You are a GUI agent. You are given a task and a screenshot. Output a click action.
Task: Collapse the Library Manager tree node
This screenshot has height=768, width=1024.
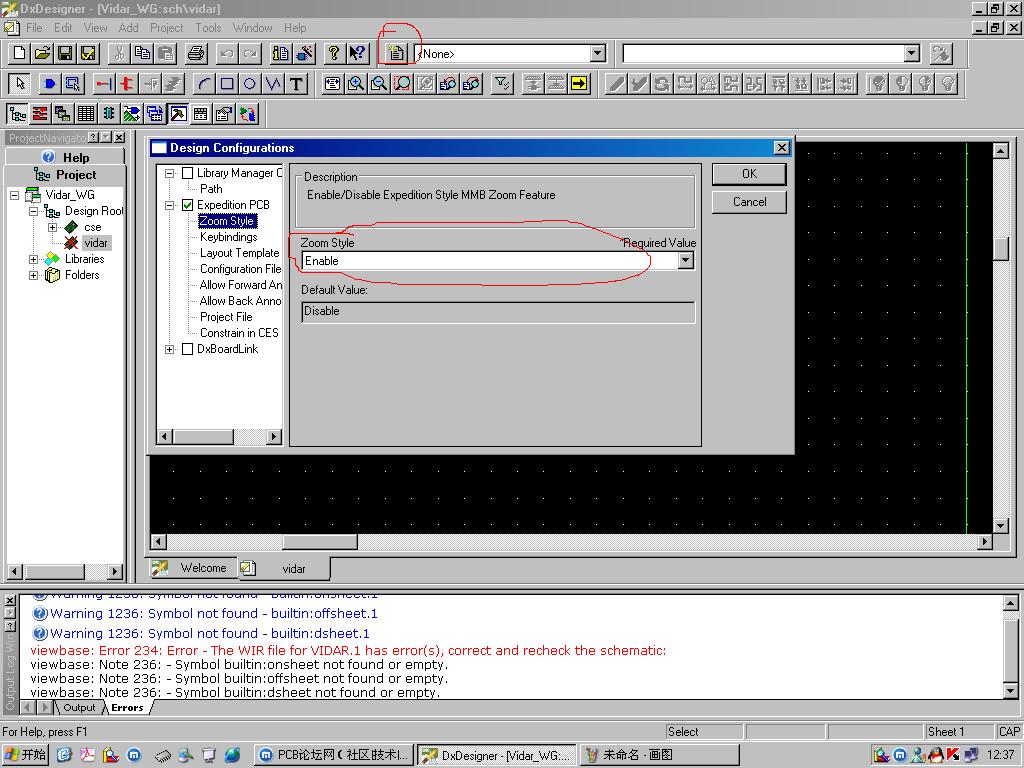coord(170,173)
